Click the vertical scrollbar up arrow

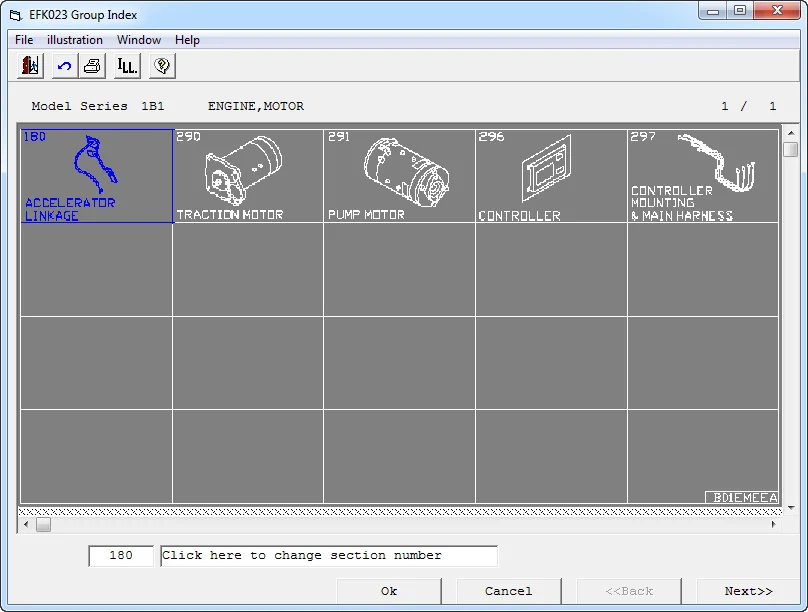[790, 133]
